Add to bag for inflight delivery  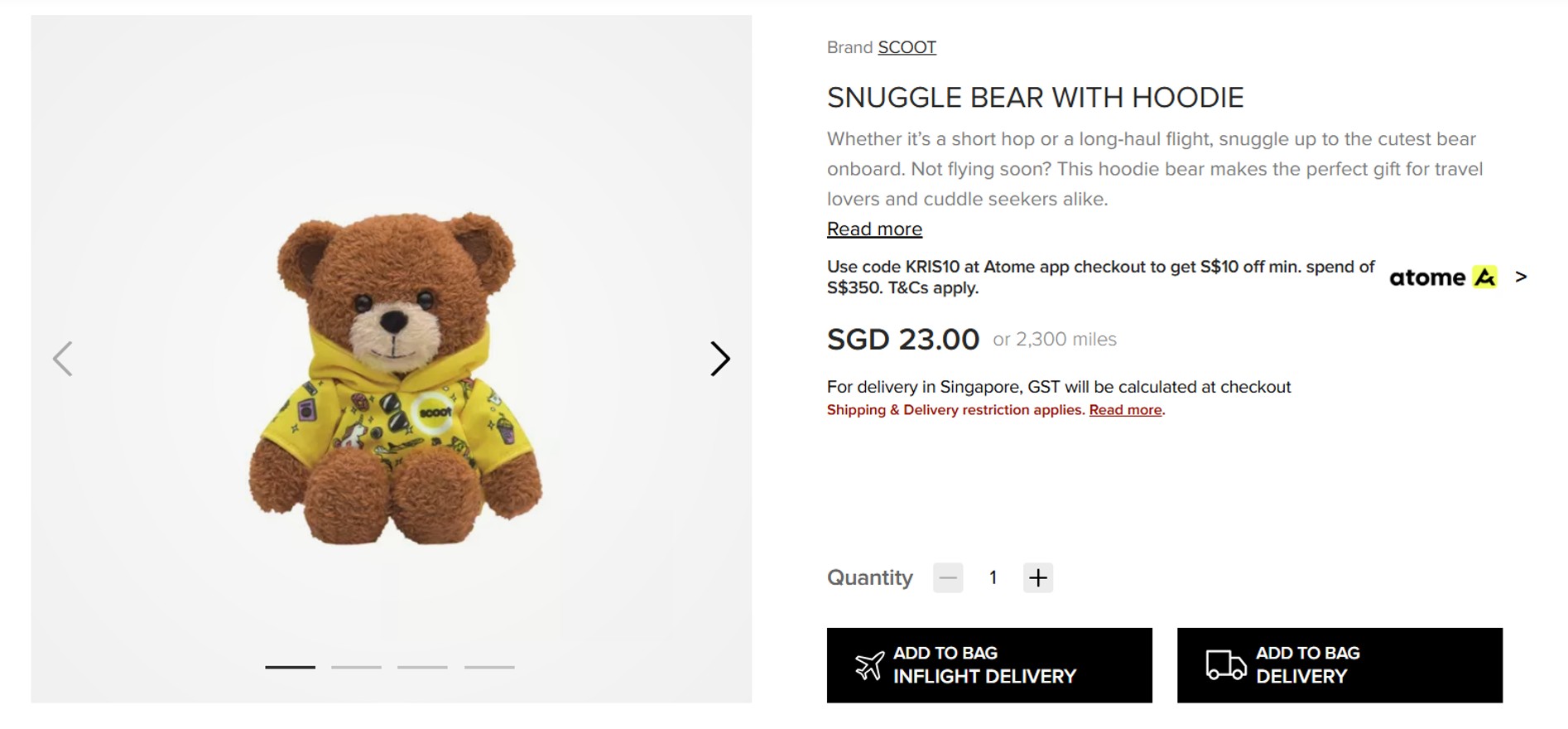coord(989,665)
